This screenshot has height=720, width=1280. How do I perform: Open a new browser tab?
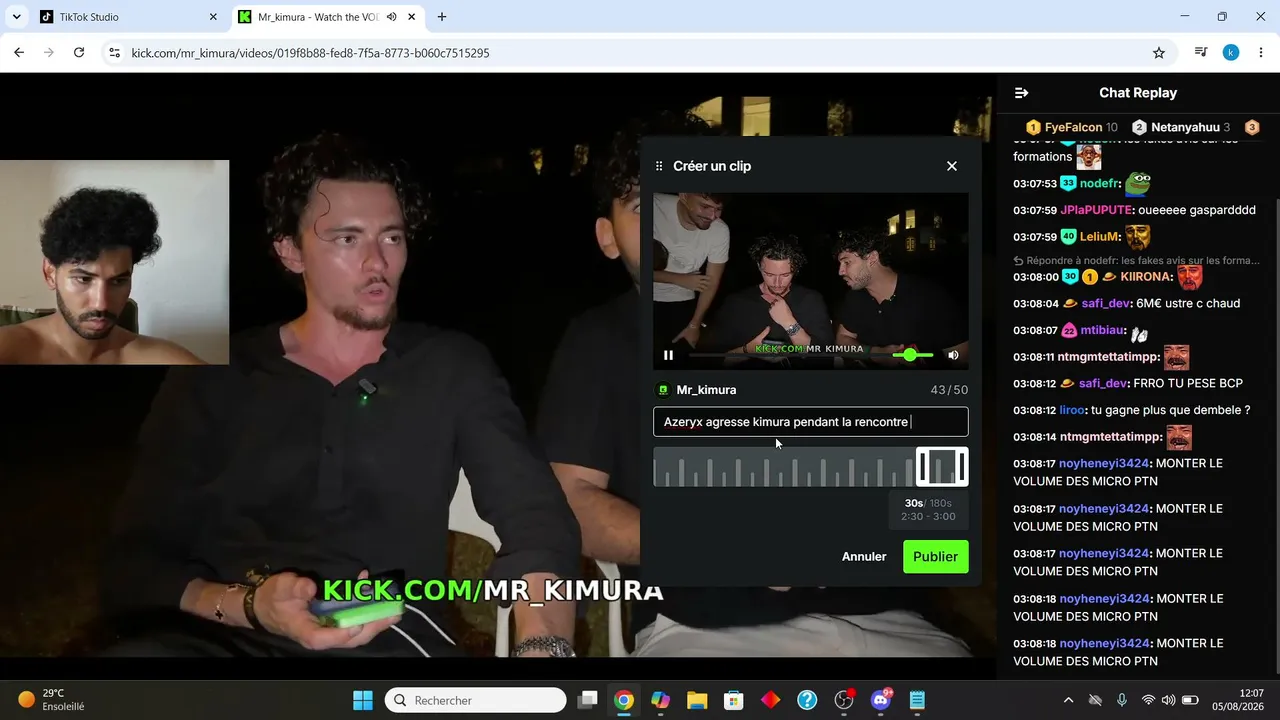[442, 17]
